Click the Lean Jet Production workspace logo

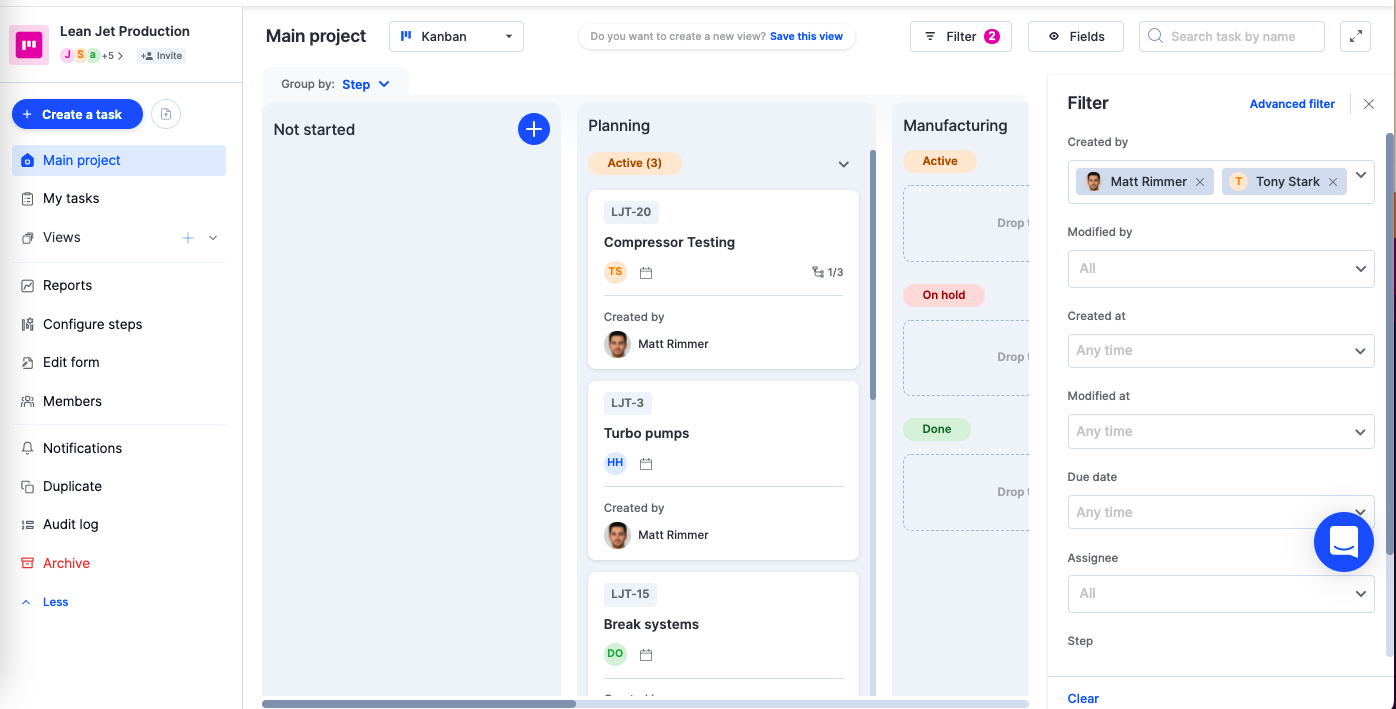[x=30, y=45]
